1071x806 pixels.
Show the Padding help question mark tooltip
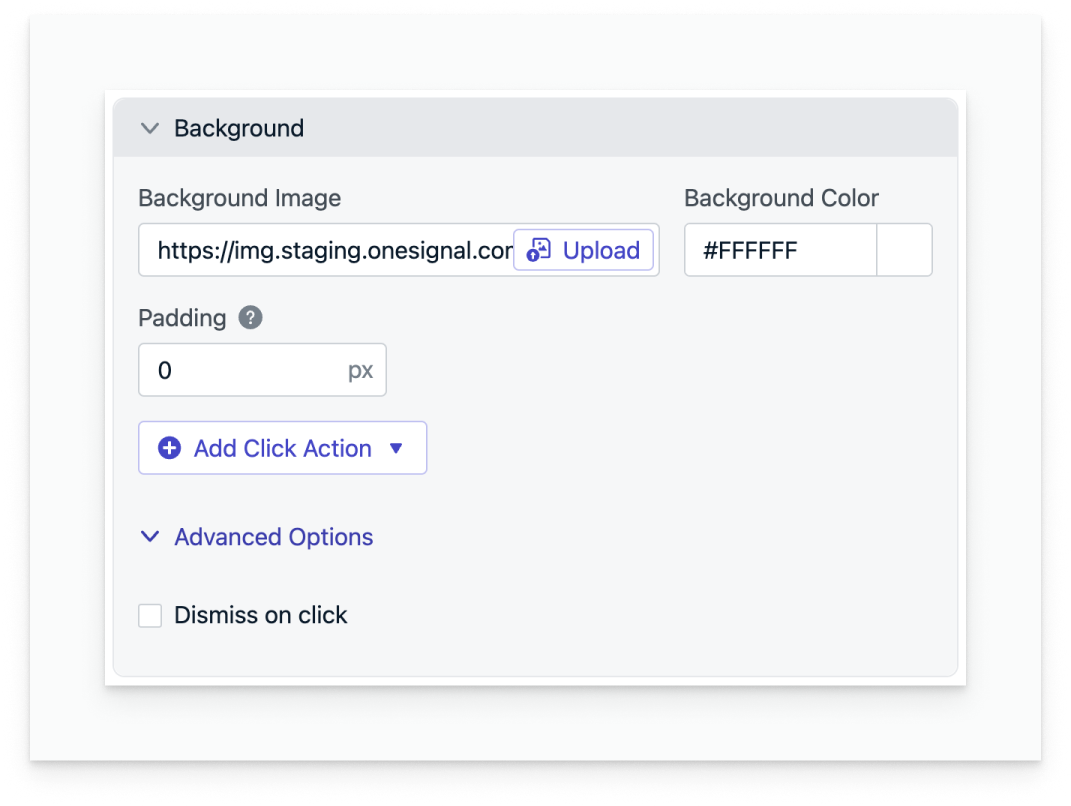[x=250, y=318]
